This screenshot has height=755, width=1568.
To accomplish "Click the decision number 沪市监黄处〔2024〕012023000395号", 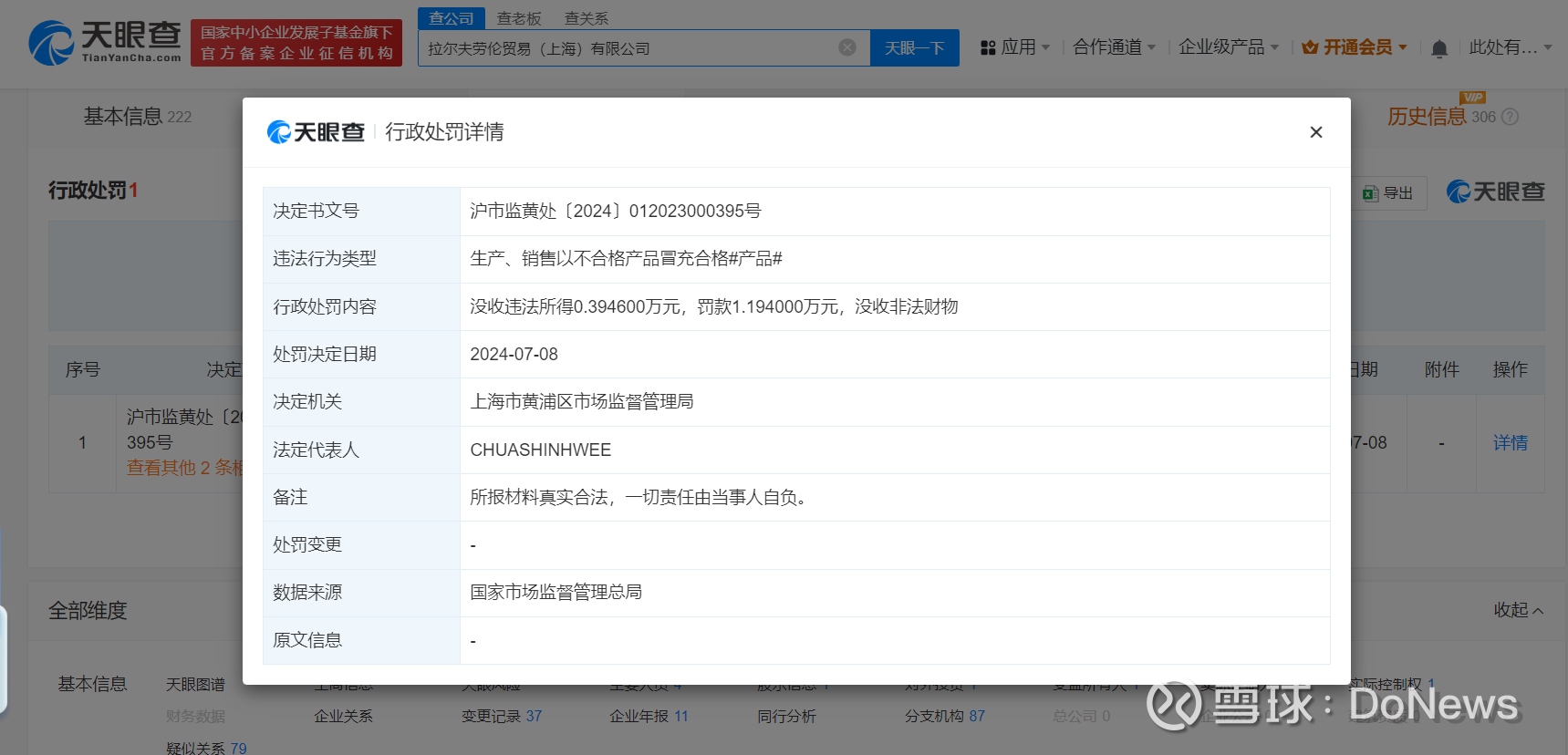I will pos(616,211).
